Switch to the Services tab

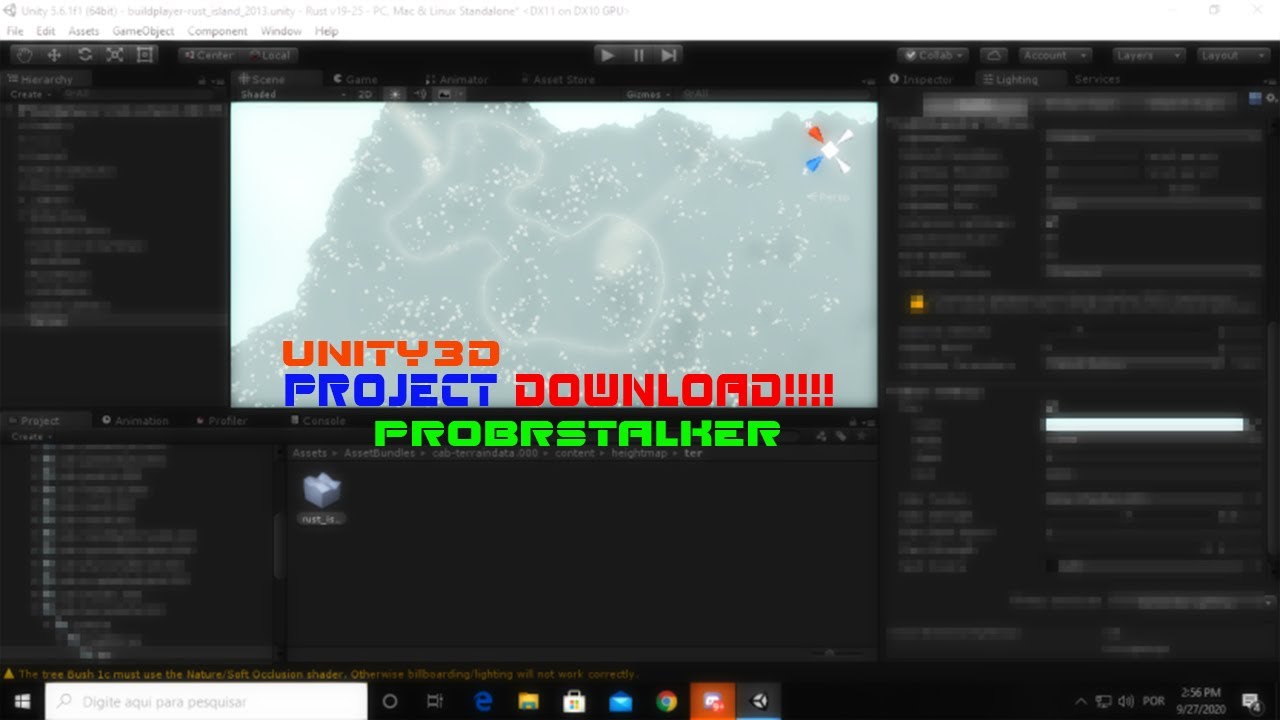tap(1097, 79)
